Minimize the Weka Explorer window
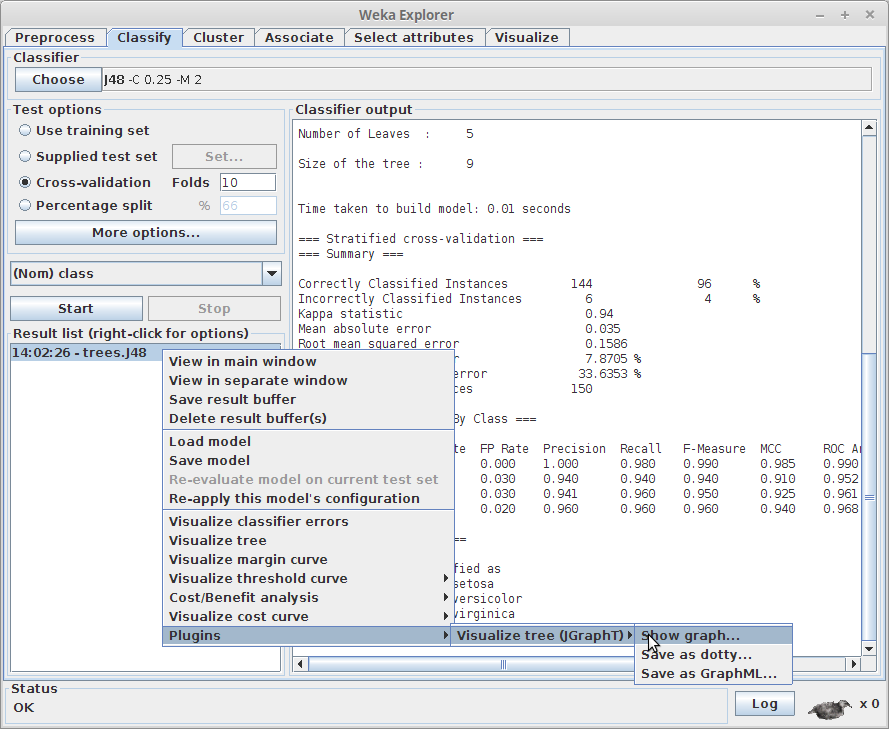This screenshot has height=729, width=889. (820, 15)
